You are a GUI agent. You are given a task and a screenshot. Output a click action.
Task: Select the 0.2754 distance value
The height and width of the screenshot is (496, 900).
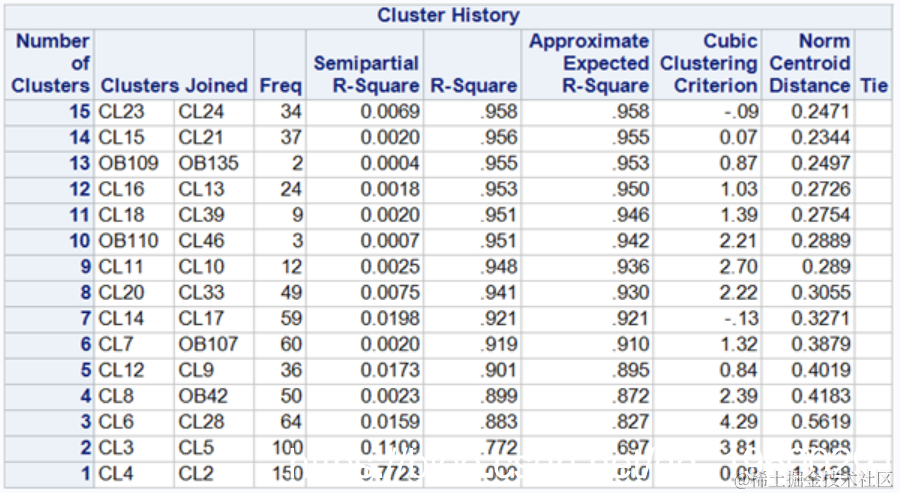click(x=820, y=215)
